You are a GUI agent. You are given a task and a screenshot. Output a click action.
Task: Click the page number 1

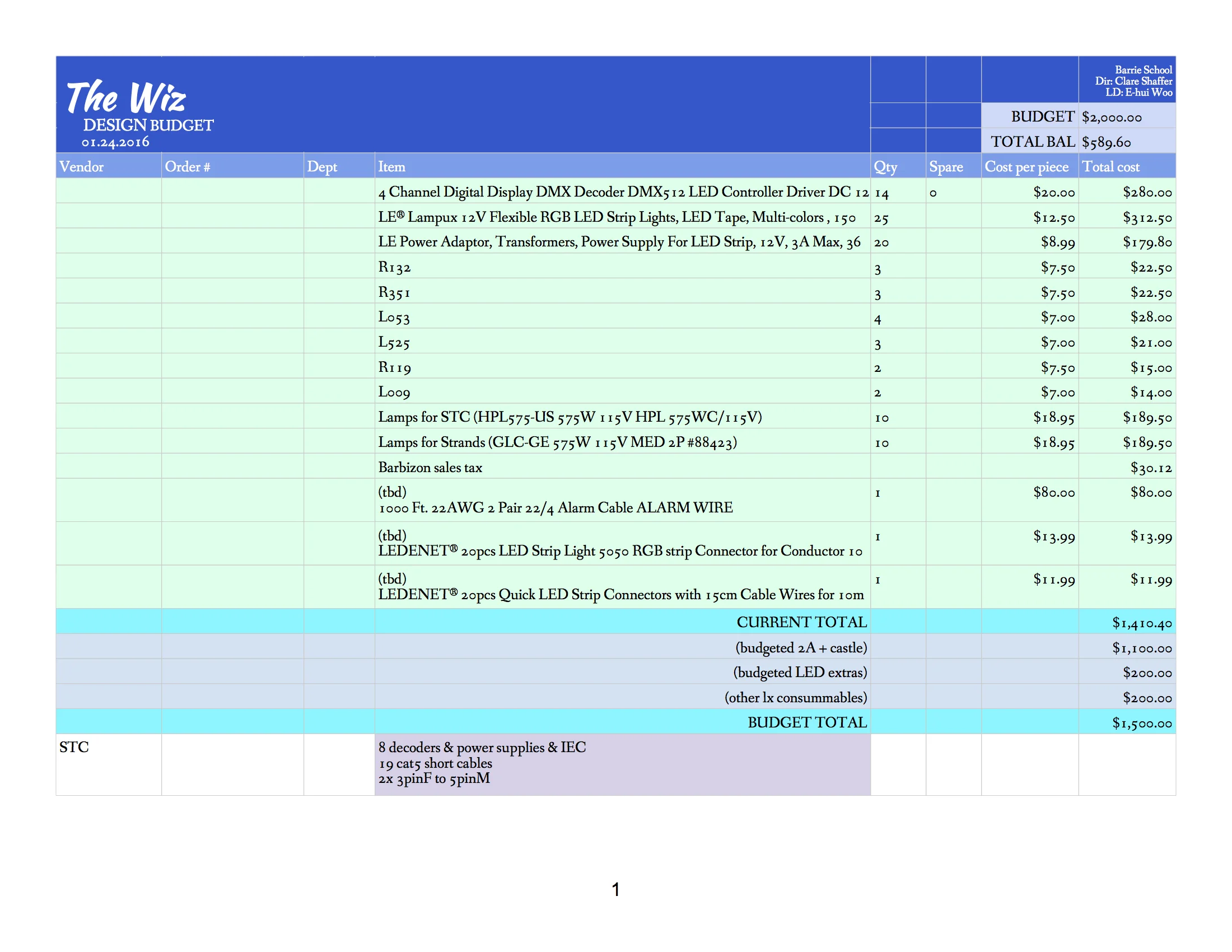pyautogui.click(x=615, y=889)
